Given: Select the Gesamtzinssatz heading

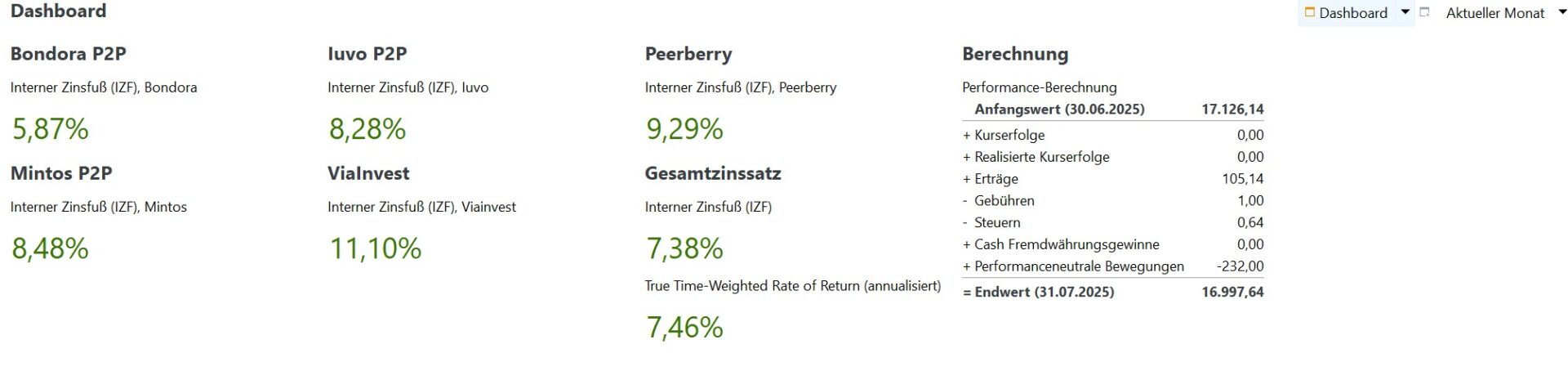Looking at the screenshot, I should (x=713, y=173).
